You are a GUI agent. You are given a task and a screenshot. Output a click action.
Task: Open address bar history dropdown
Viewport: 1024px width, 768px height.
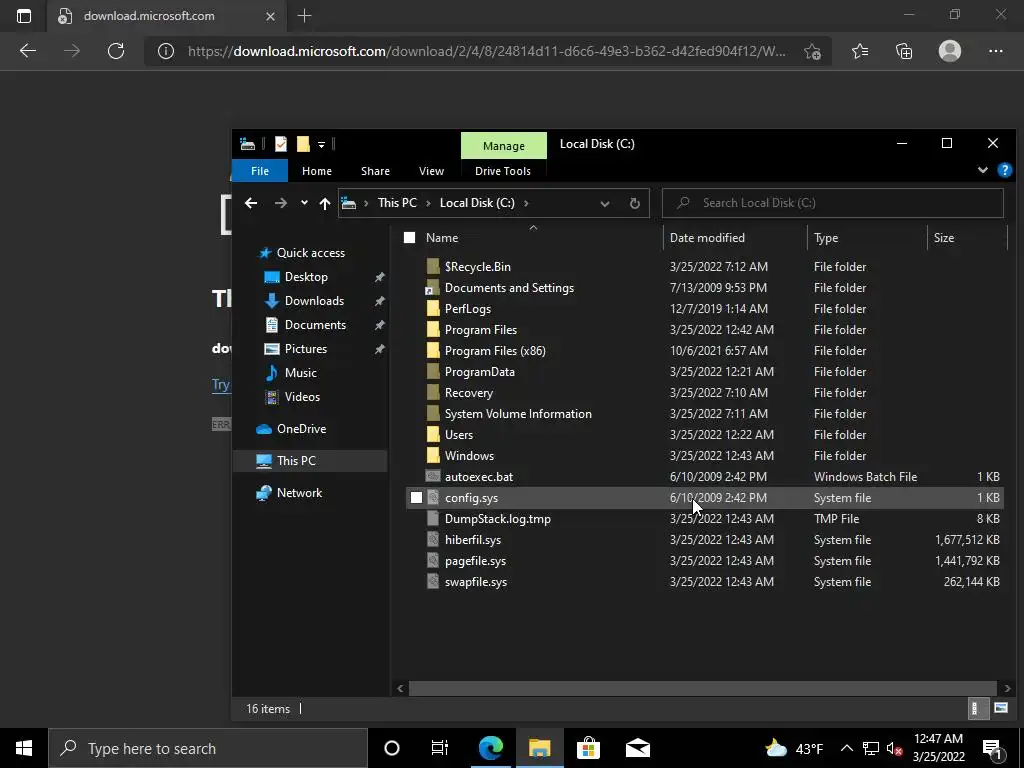coord(605,203)
